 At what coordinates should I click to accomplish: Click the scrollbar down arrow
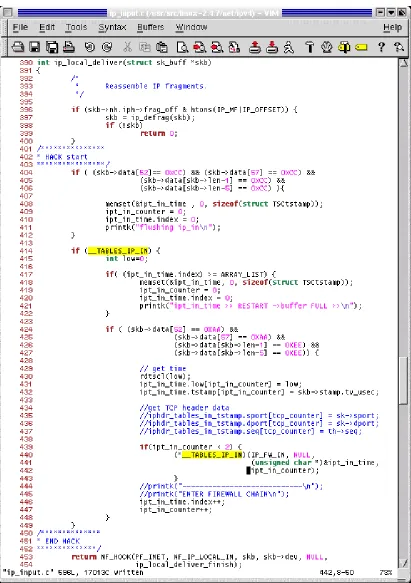[x=404, y=563]
